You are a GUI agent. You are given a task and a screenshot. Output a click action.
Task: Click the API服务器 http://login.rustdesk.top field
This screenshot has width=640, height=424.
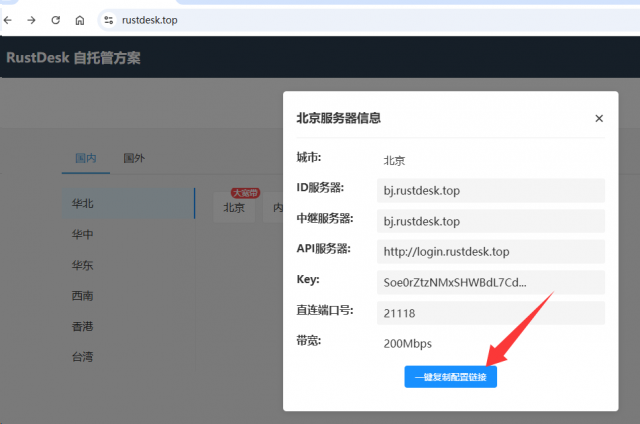tap(491, 252)
